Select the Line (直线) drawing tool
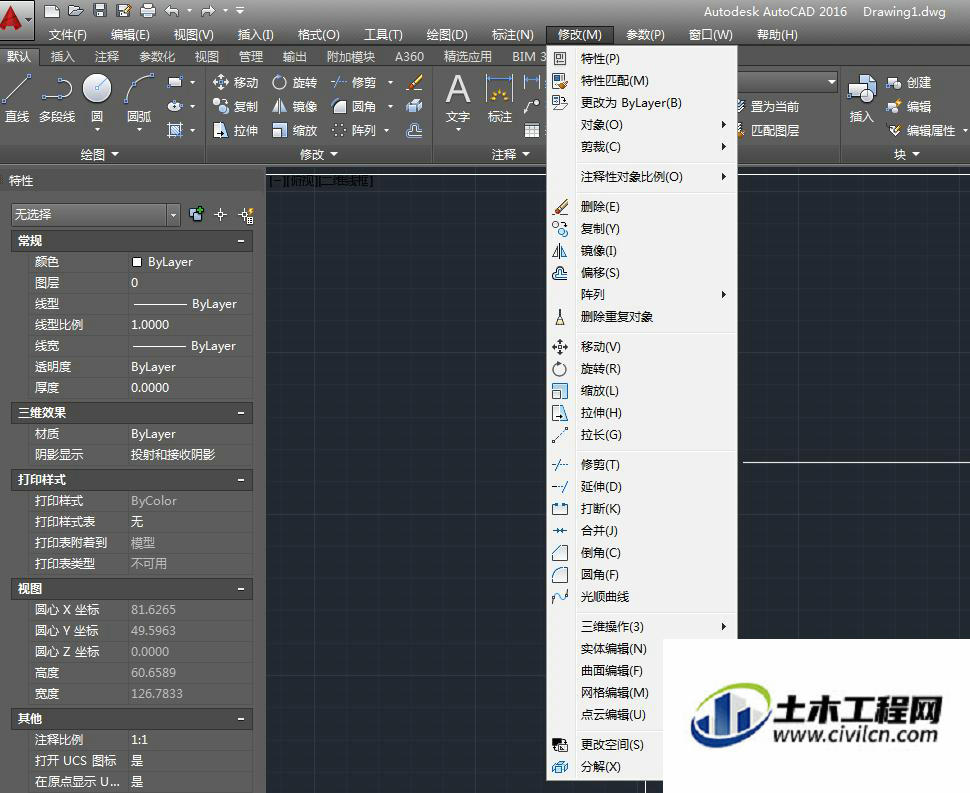The height and width of the screenshot is (793, 970). pos(17,98)
